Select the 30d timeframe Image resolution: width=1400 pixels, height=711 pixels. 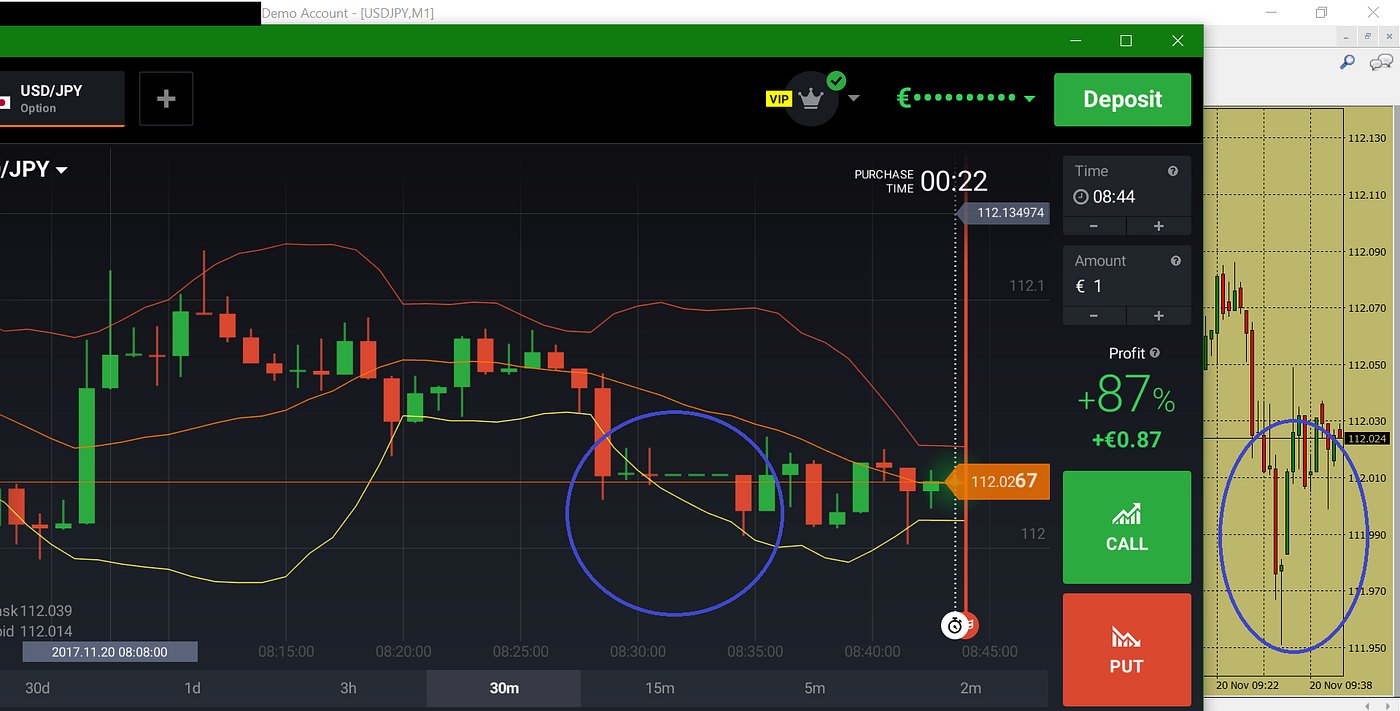(x=37, y=688)
